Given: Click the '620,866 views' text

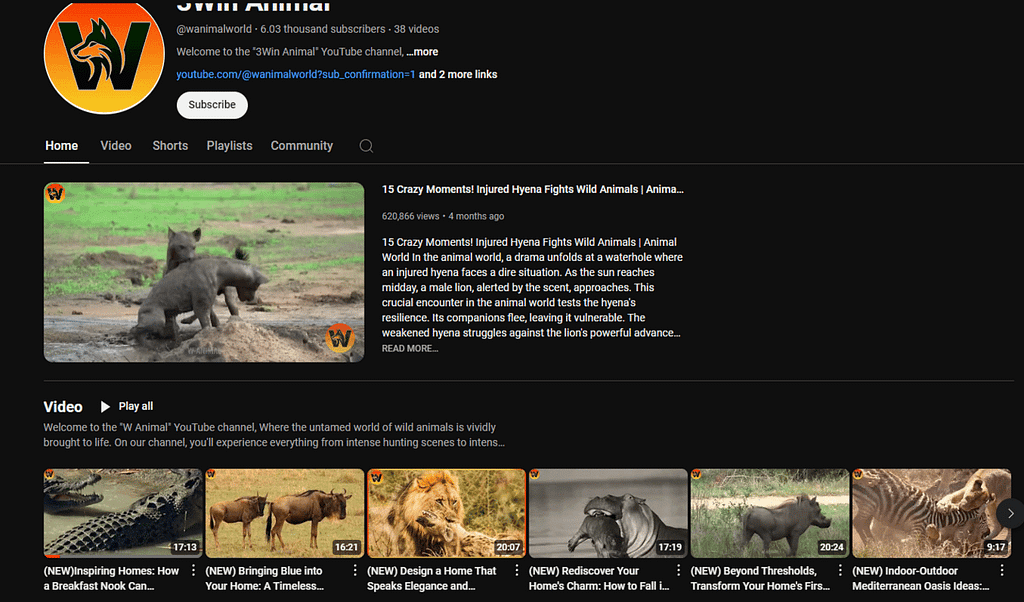Looking at the screenshot, I should tap(410, 216).
